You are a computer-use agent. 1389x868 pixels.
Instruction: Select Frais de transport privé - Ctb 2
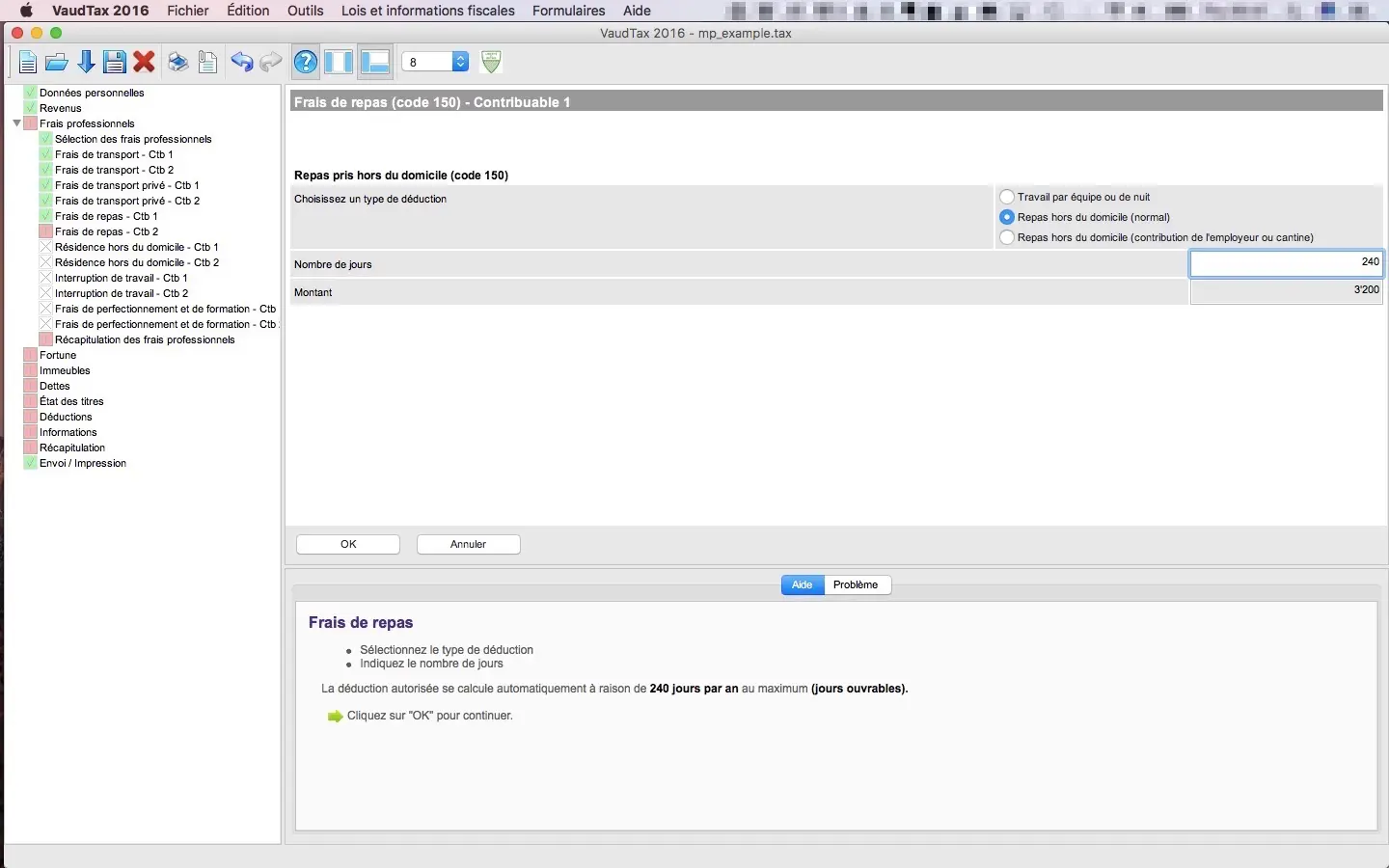[127, 201]
